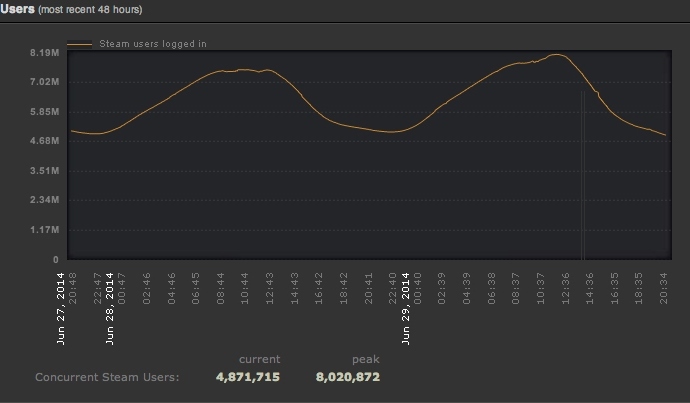
Task: Click the 08:37 time label
Action: [516, 288]
